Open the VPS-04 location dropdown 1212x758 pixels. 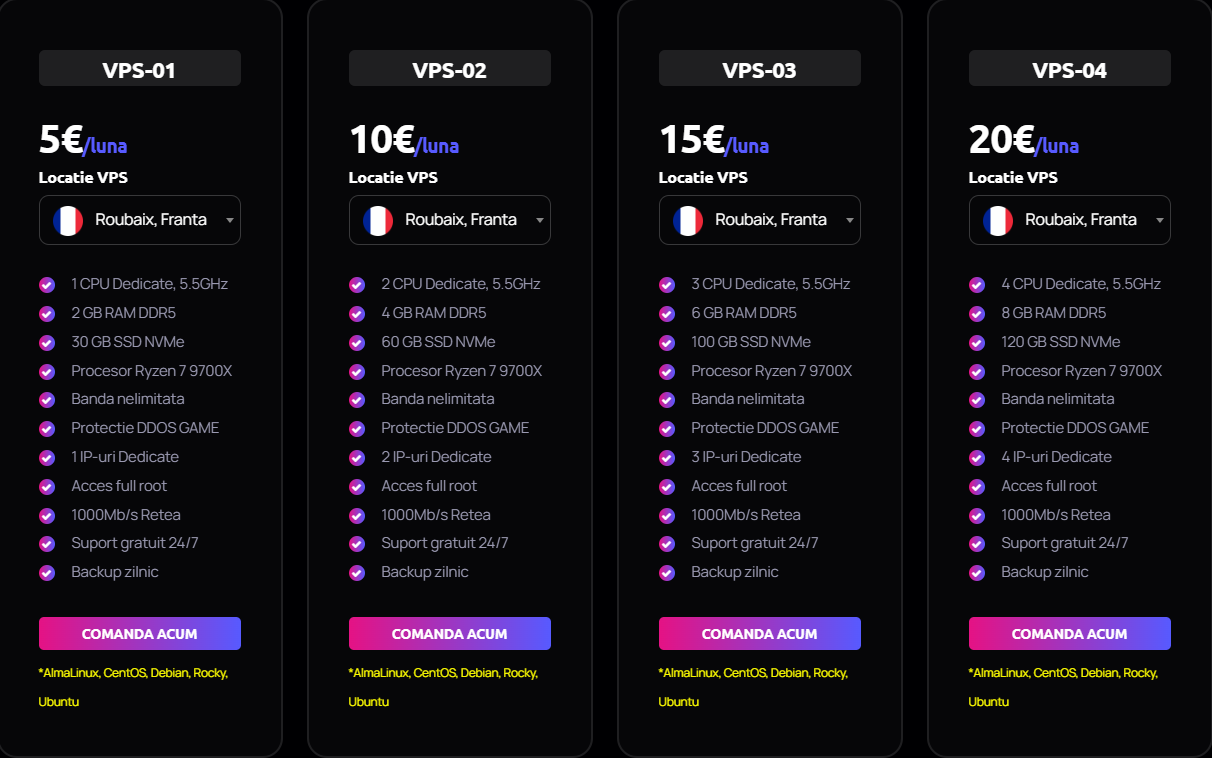[1070, 220]
